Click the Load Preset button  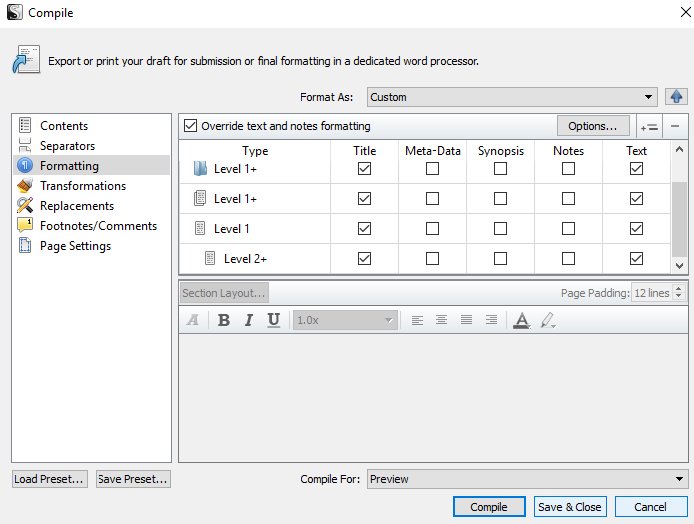(50, 479)
